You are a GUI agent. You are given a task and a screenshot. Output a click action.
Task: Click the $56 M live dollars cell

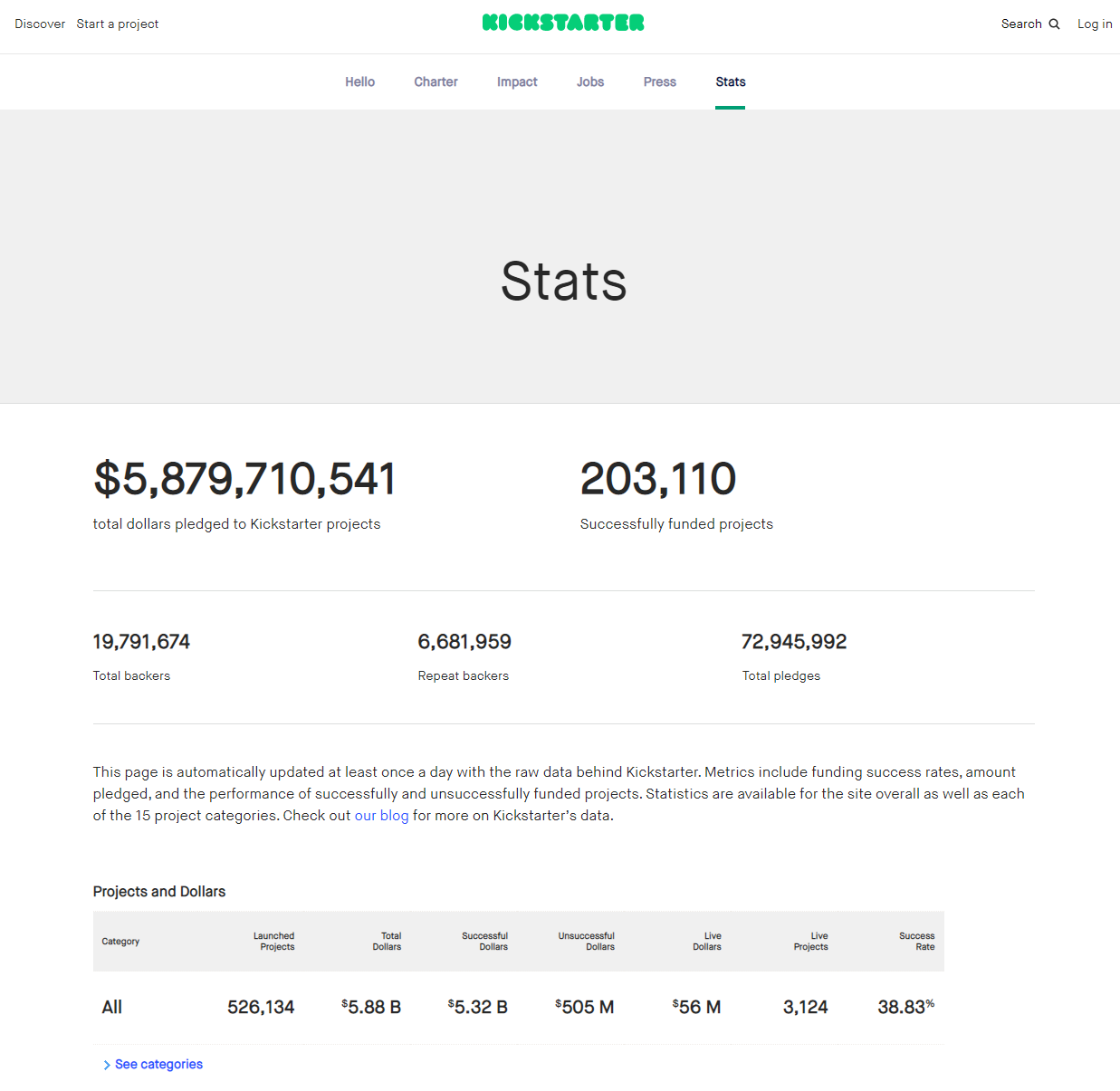tap(697, 1008)
